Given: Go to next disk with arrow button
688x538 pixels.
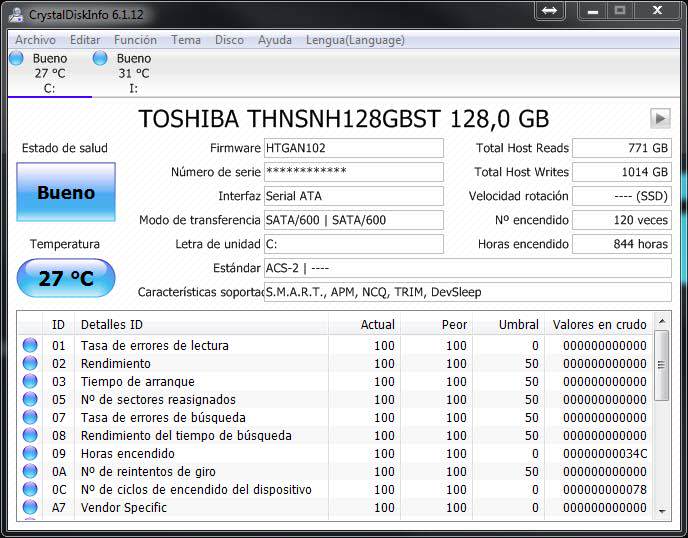Looking at the screenshot, I should pos(660,118).
